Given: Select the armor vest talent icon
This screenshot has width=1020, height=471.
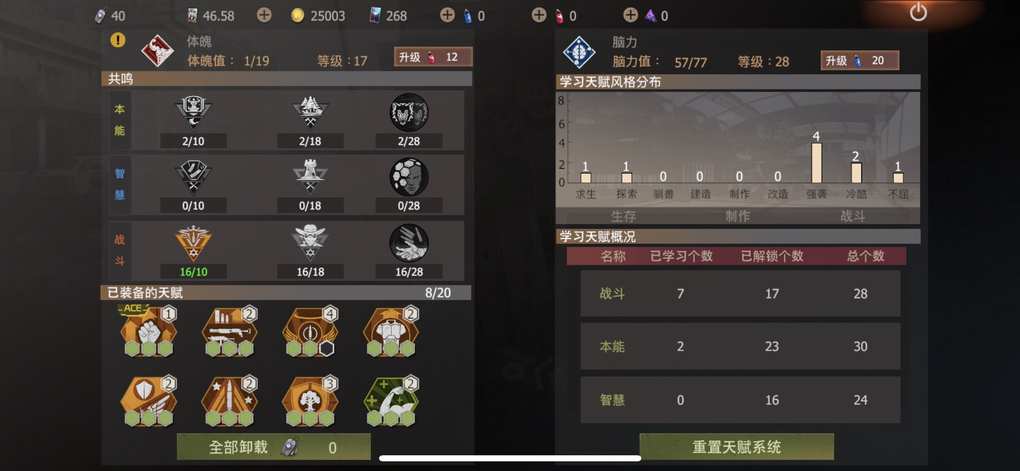Looking at the screenshot, I should coord(391,332).
